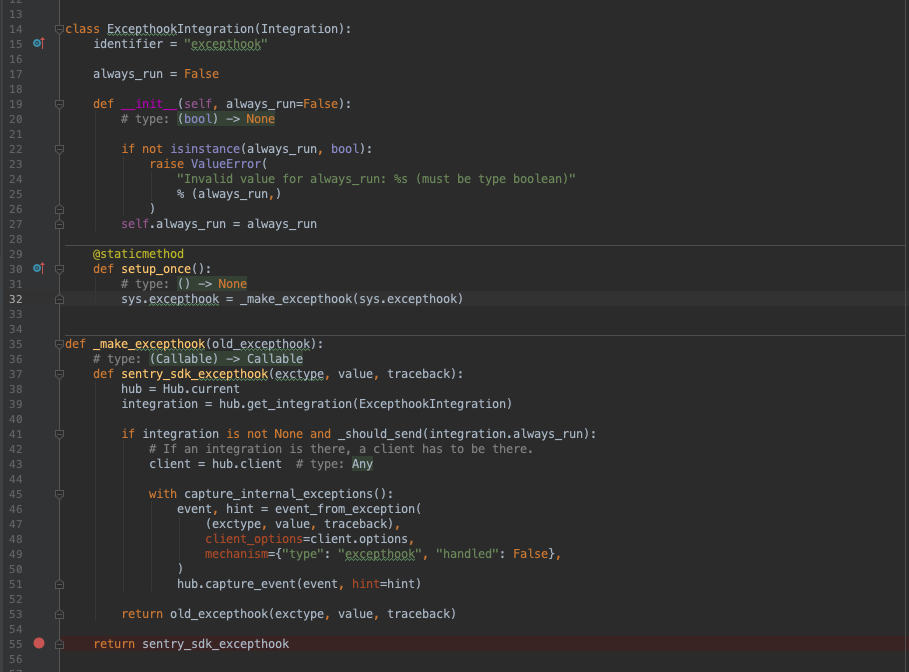This screenshot has width=909, height=672.
Task: Click the @staticmethod decorator
Action: point(139,254)
